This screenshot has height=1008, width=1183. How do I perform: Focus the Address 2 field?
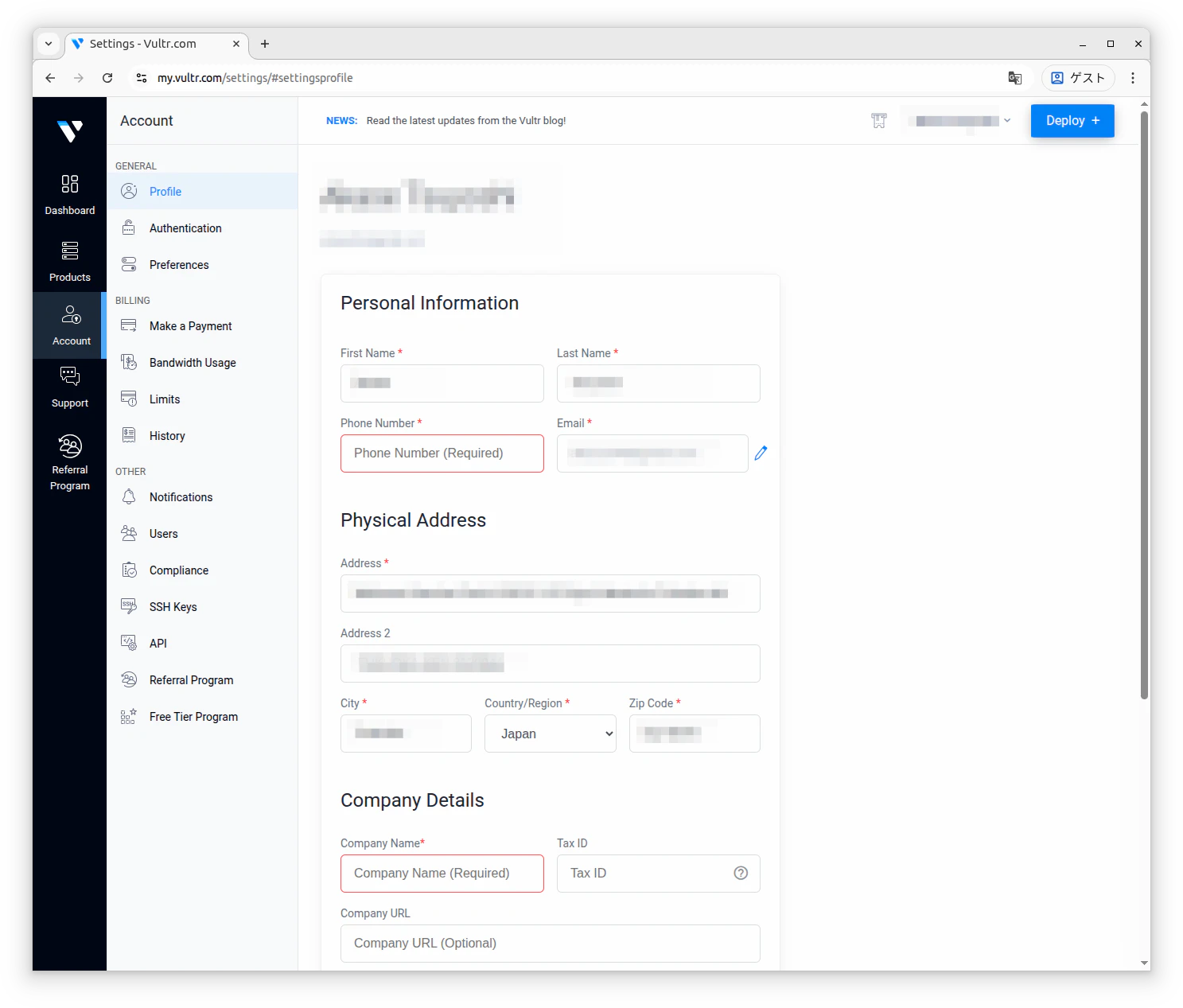tap(551, 664)
